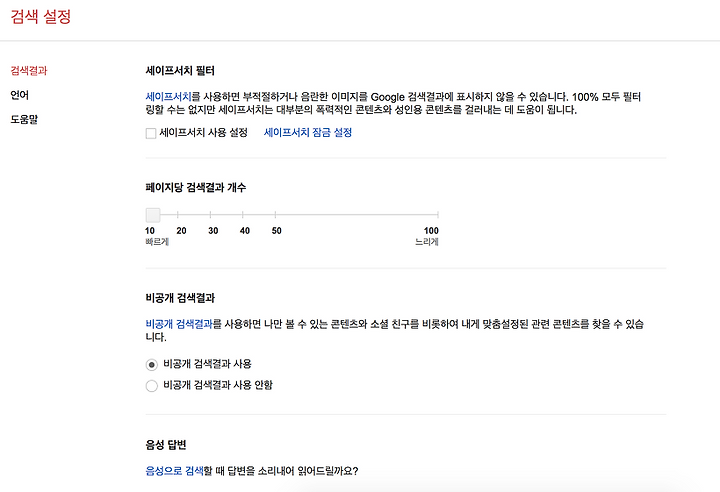Click the 음성 답변 section heading

[166, 445]
